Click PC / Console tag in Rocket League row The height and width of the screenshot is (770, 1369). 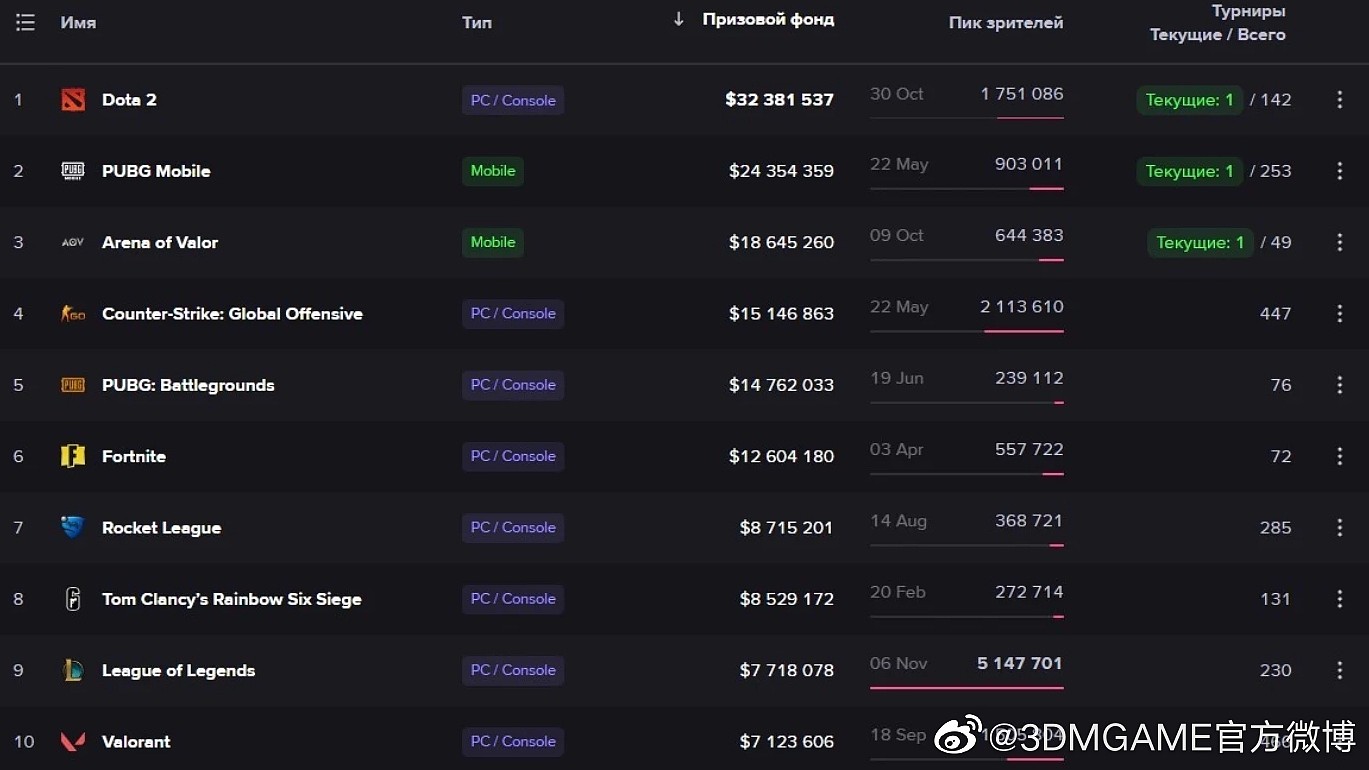point(513,528)
